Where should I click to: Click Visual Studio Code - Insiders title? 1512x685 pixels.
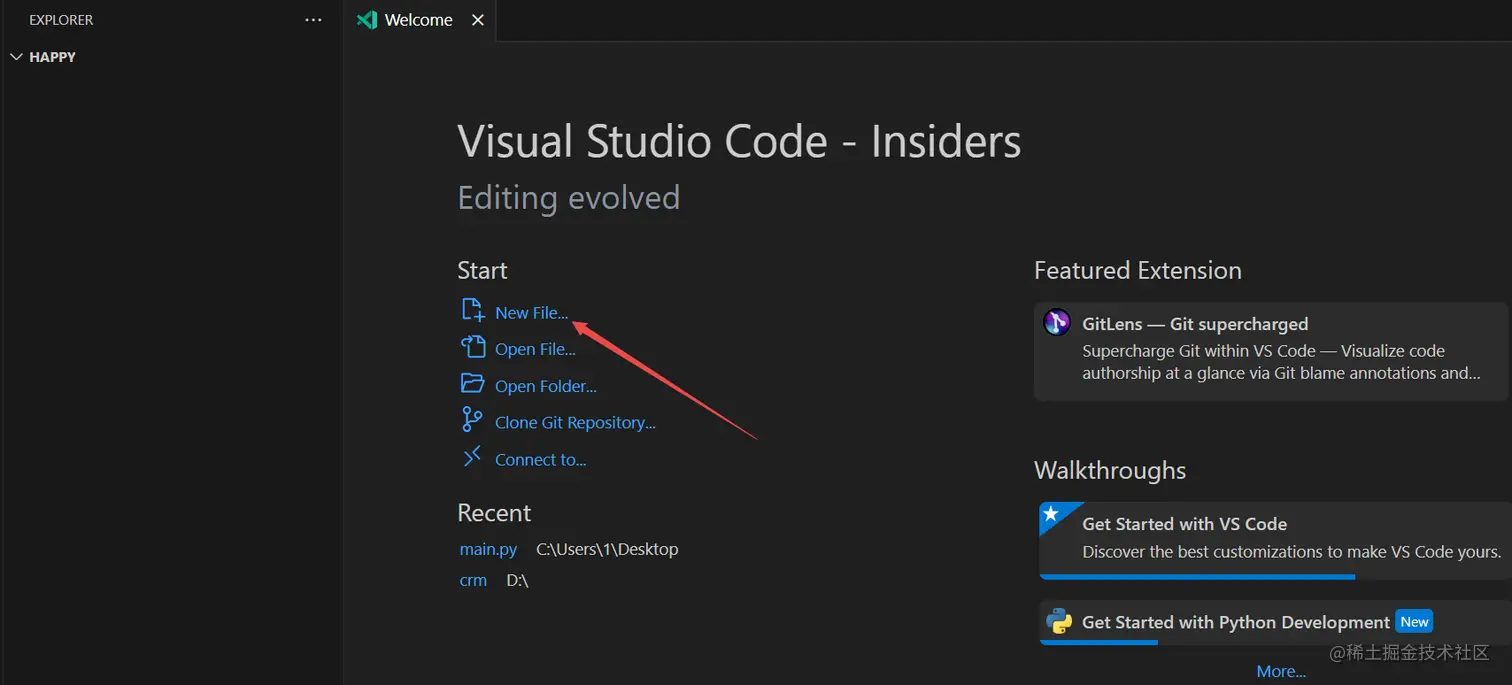coord(739,141)
